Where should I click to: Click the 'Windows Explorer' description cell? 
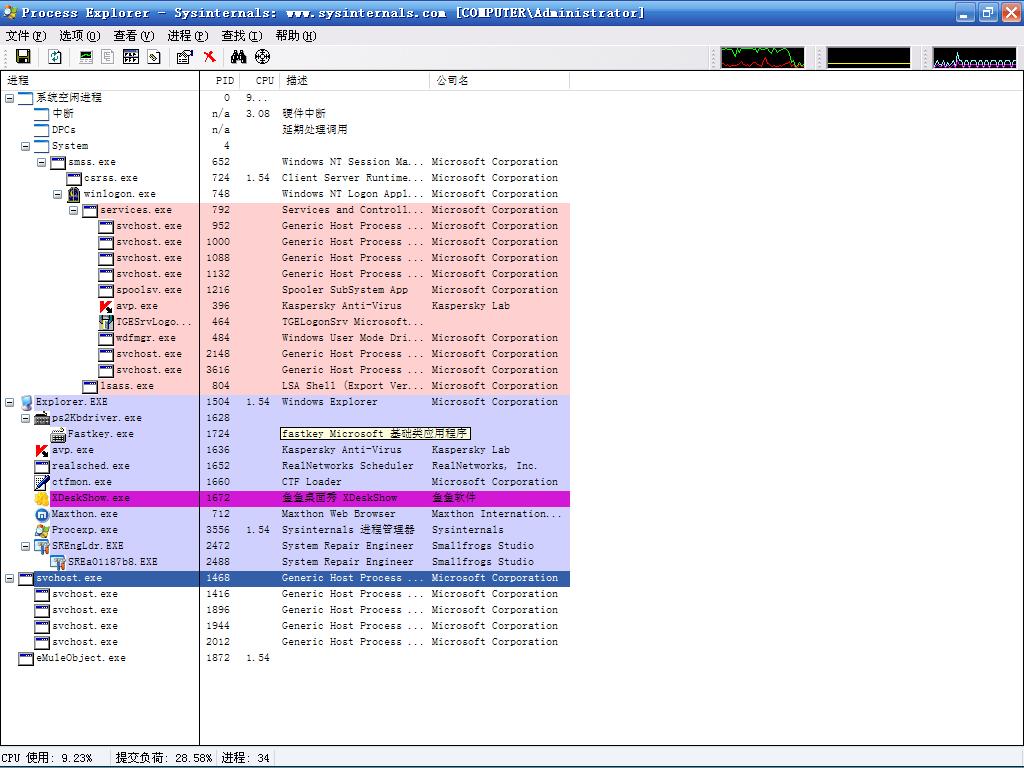tap(330, 402)
